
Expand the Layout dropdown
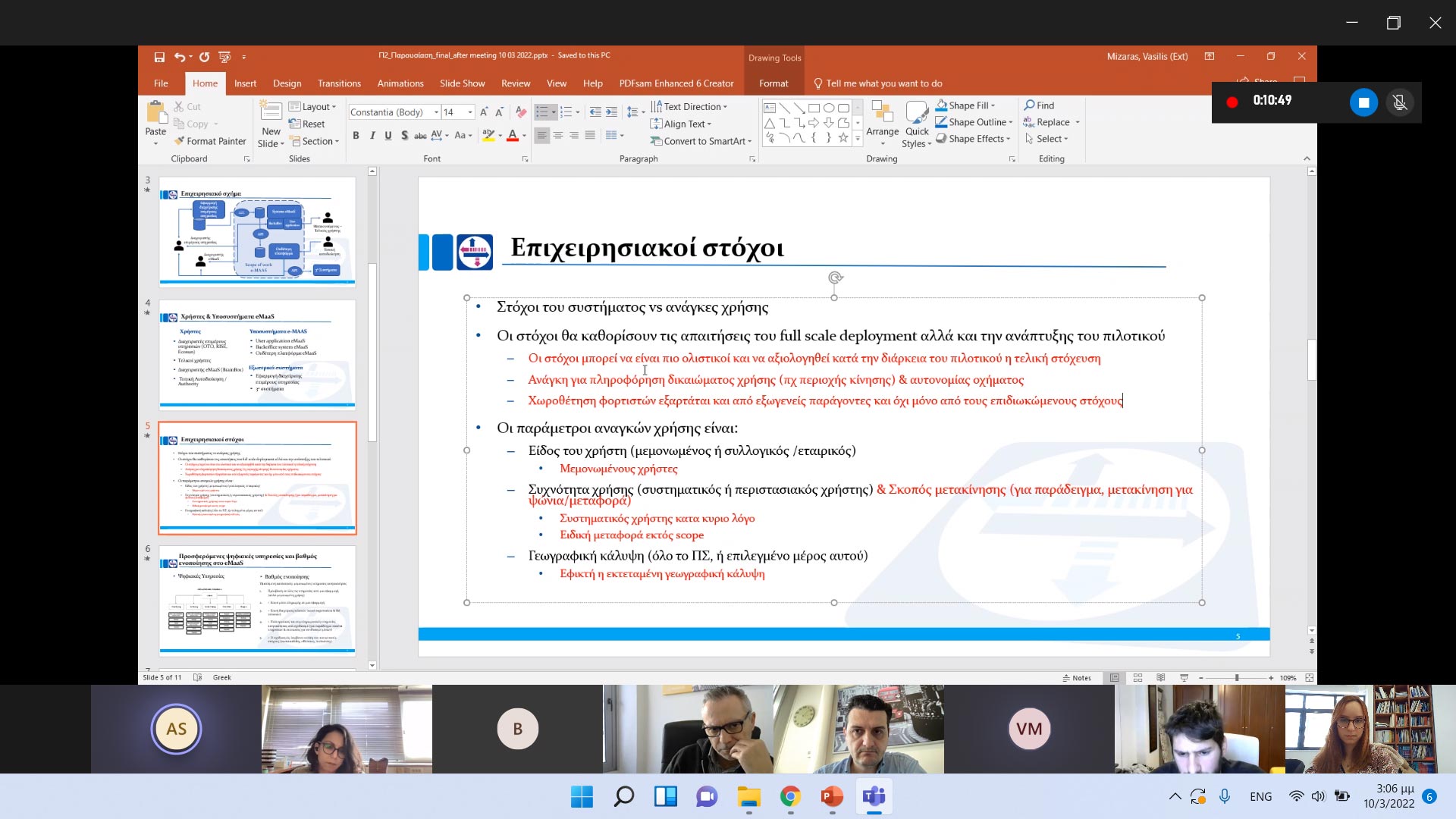pyautogui.click(x=312, y=107)
